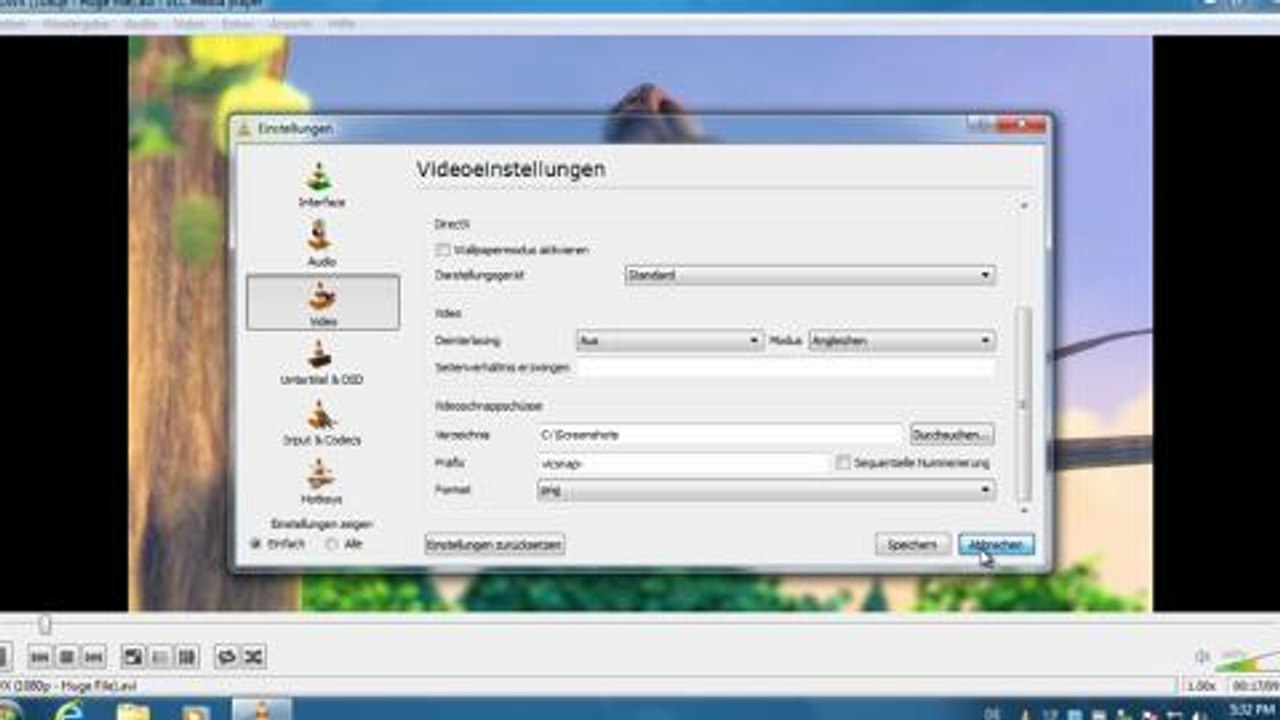This screenshot has height=720, width=1280.
Task: Click the Präfix text field
Action: coord(684,464)
